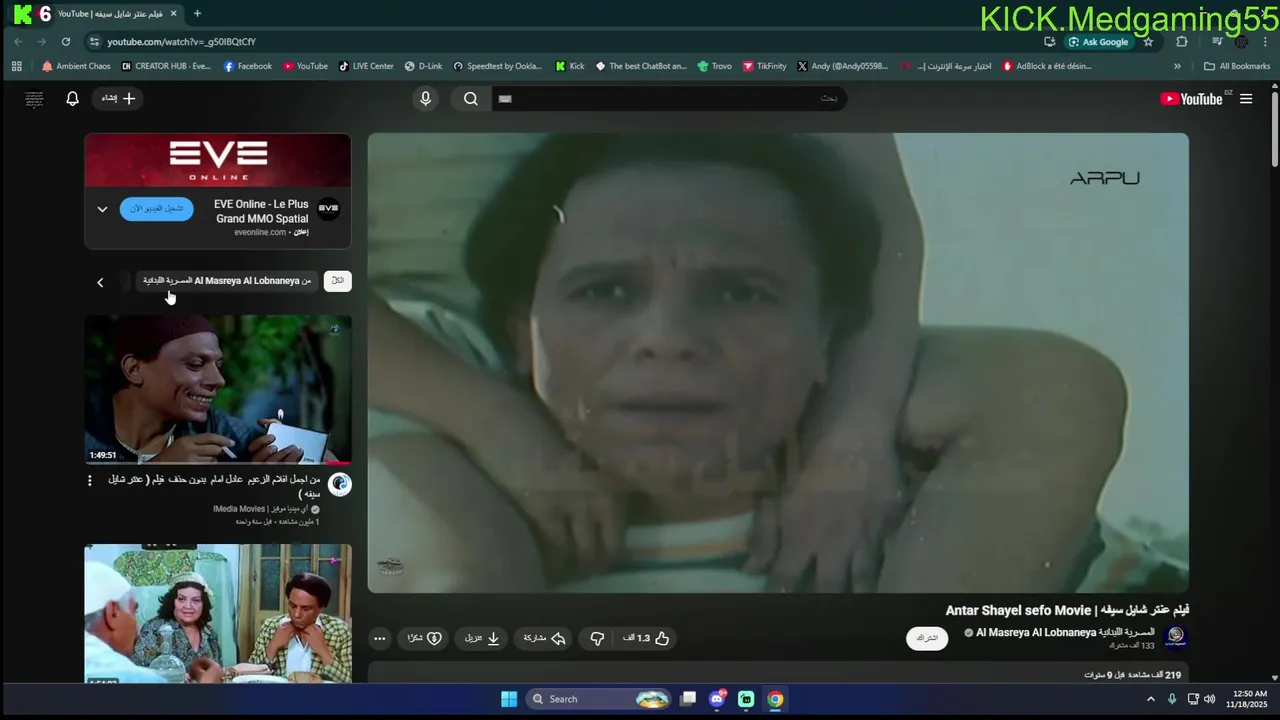Click the Create plus button
The image size is (1280, 720).
[118, 98]
